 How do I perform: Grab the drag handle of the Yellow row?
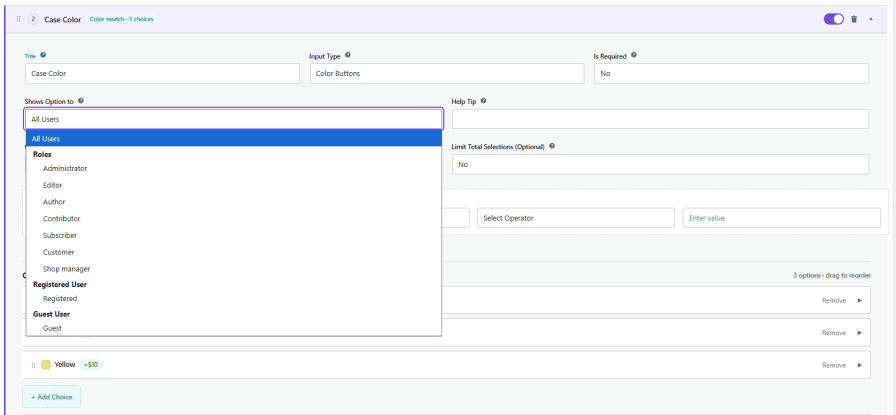(x=33, y=365)
